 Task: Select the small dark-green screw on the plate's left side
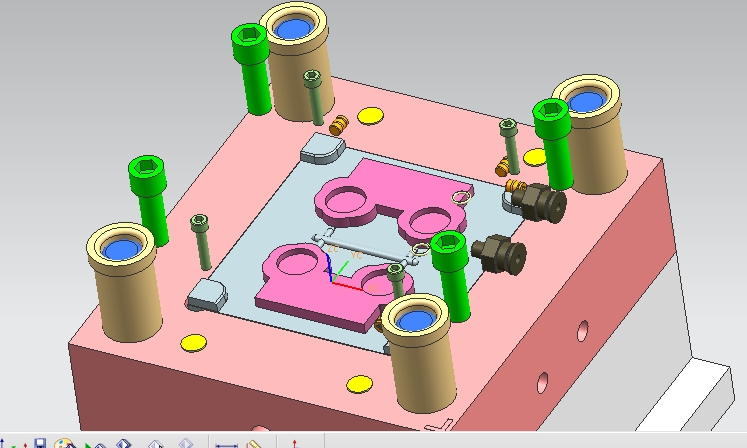(x=201, y=241)
